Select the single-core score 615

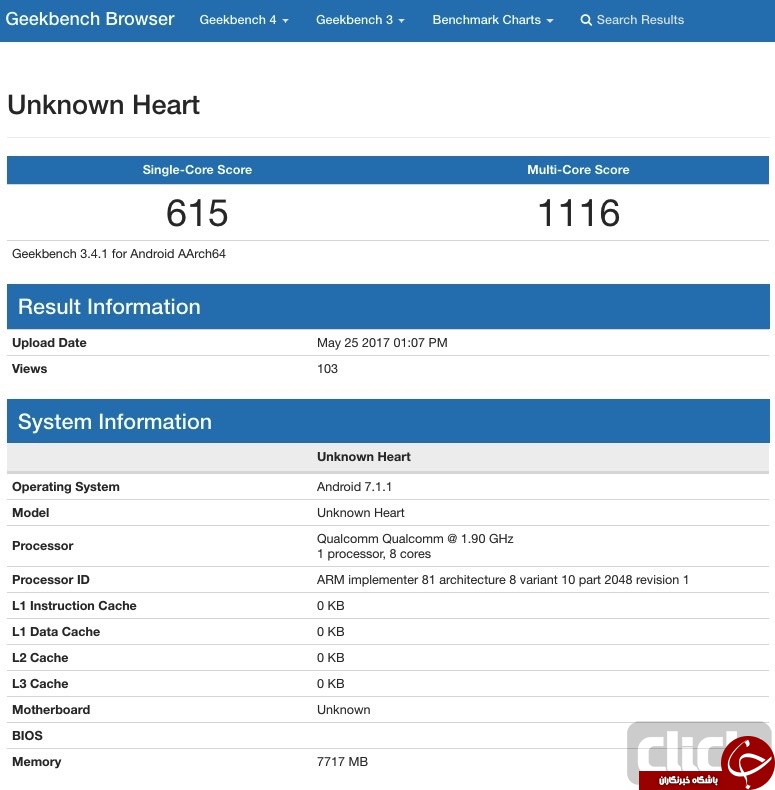click(197, 213)
